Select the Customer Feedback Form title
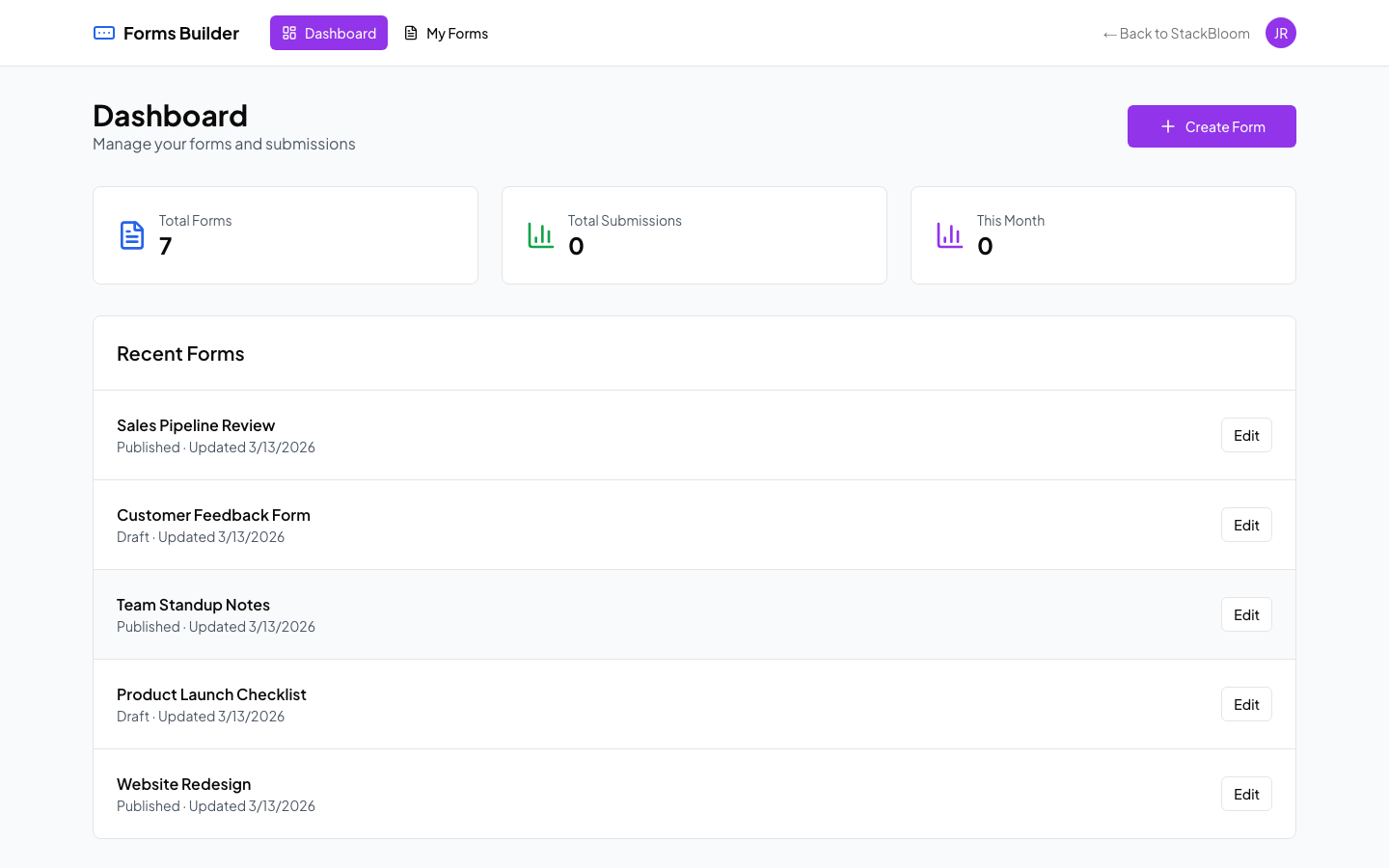 click(x=213, y=515)
